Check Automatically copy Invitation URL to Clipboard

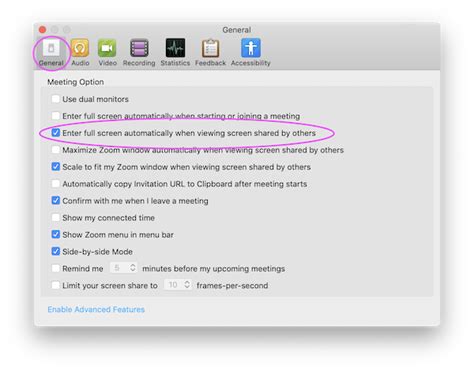coord(56,184)
